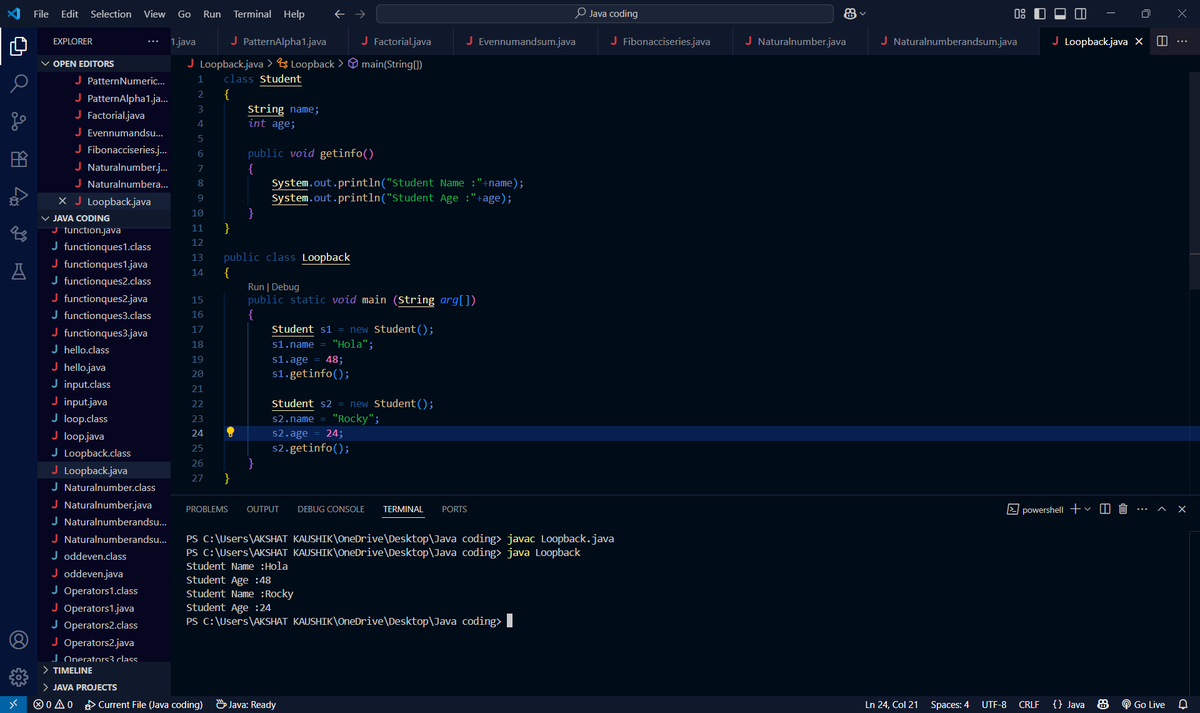
Task: Open the Explorer view in activity bar
Action: tap(18, 46)
